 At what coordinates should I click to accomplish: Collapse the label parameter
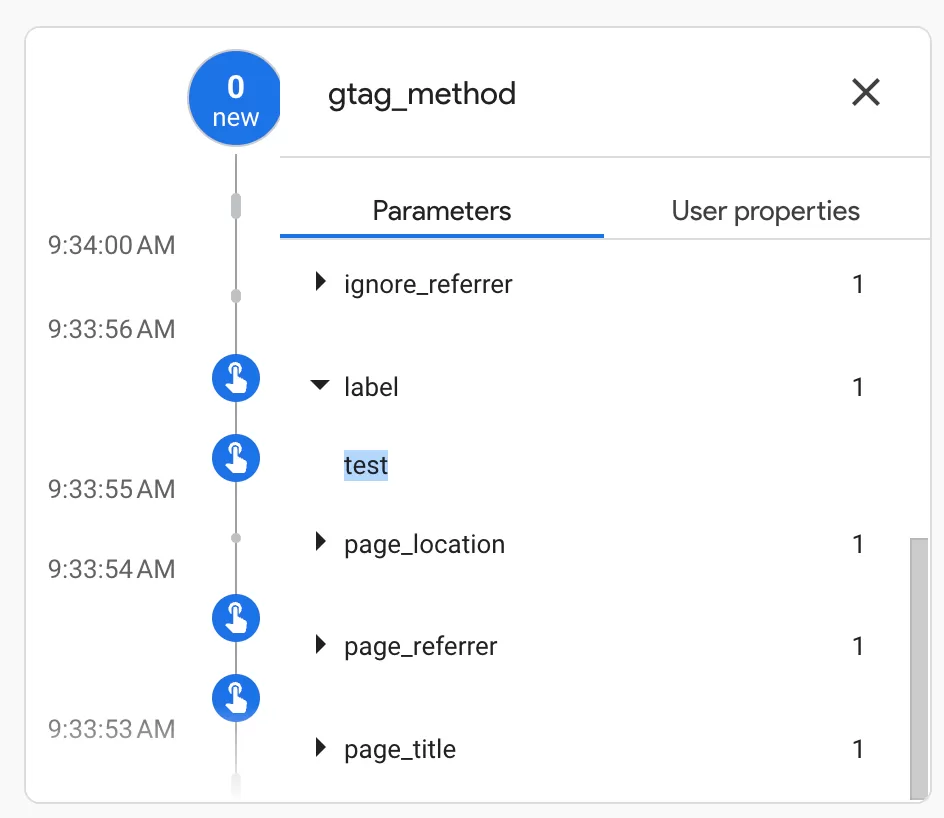click(320, 385)
